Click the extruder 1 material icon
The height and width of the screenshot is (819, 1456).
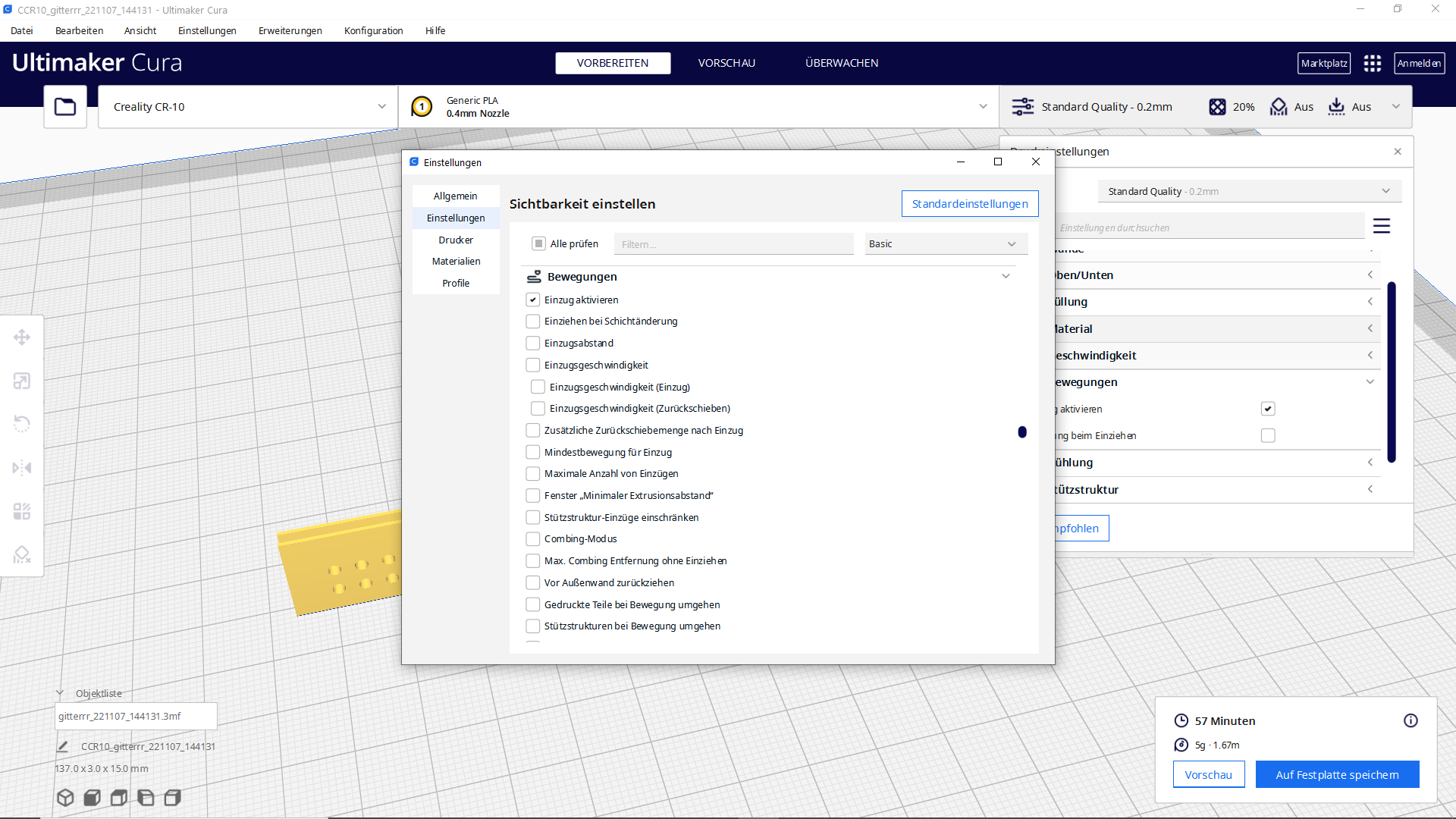pyautogui.click(x=422, y=107)
